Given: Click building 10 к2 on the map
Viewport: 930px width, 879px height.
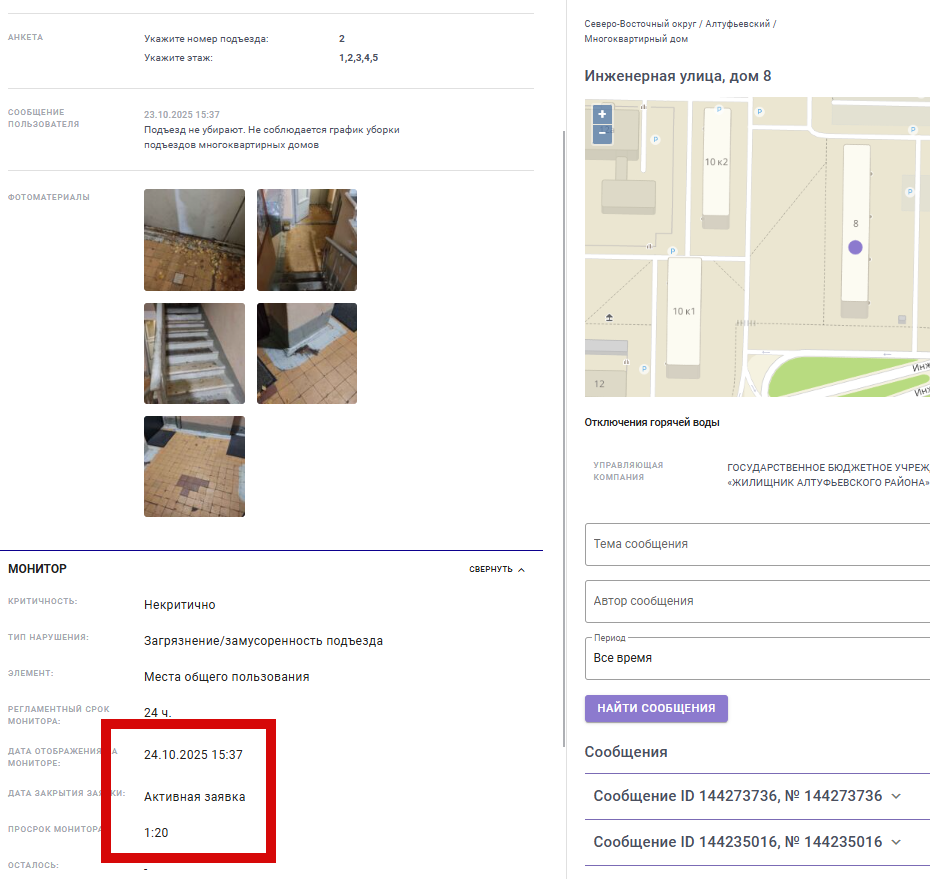Looking at the screenshot, I should coord(716,162).
